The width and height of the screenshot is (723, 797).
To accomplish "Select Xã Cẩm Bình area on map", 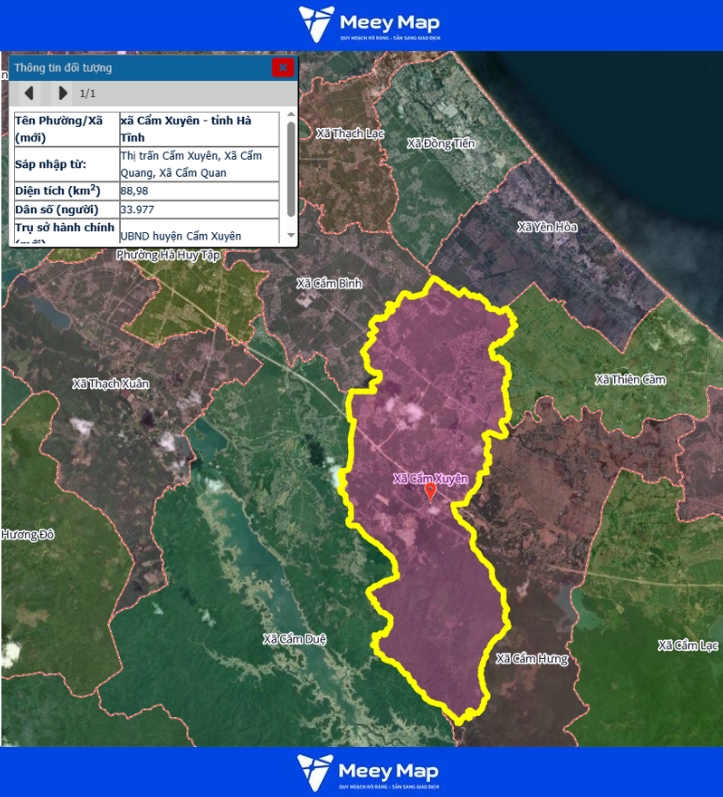I will tap(329, 284).
